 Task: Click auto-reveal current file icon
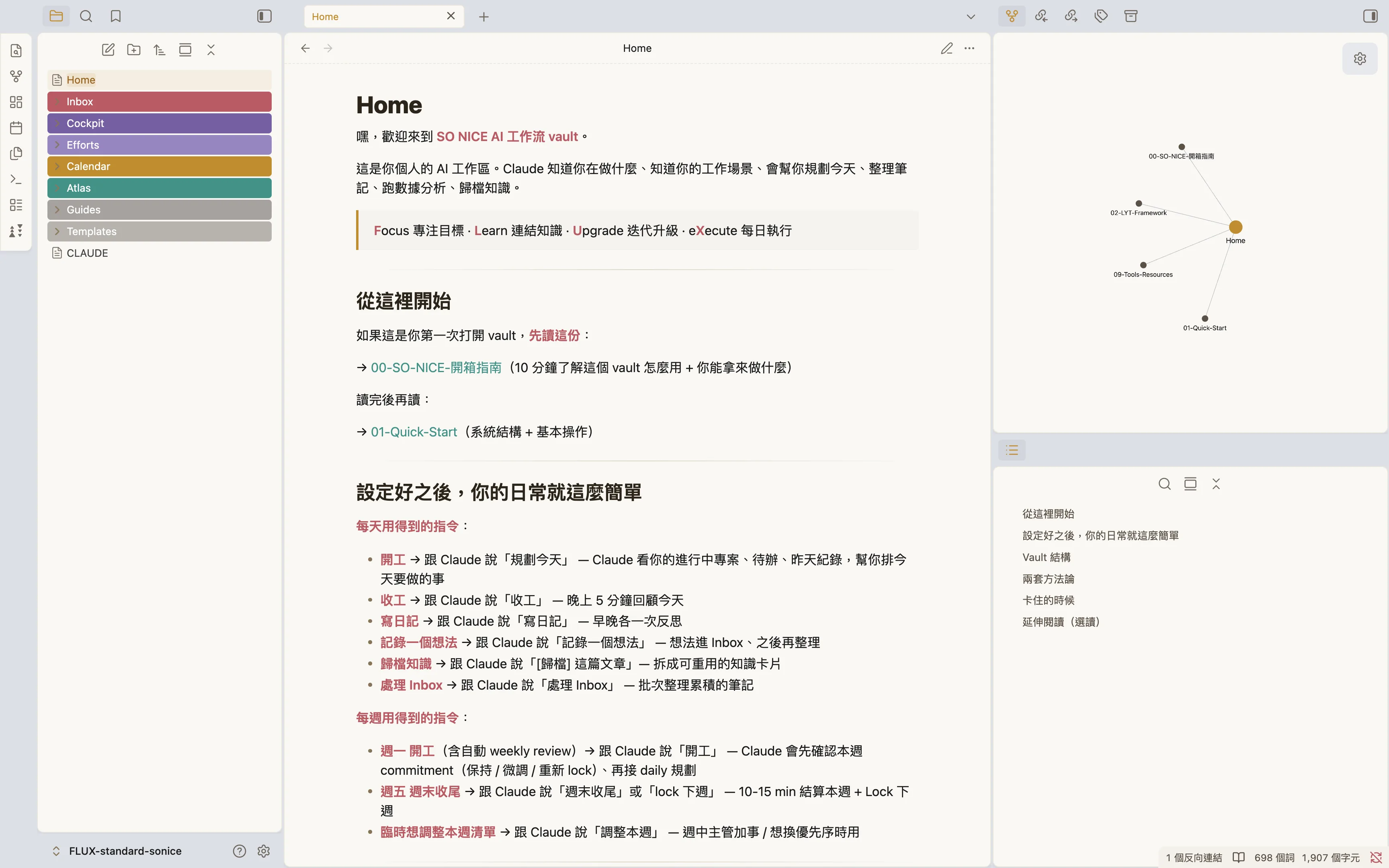pyautogui.click(x=185, y=50)
